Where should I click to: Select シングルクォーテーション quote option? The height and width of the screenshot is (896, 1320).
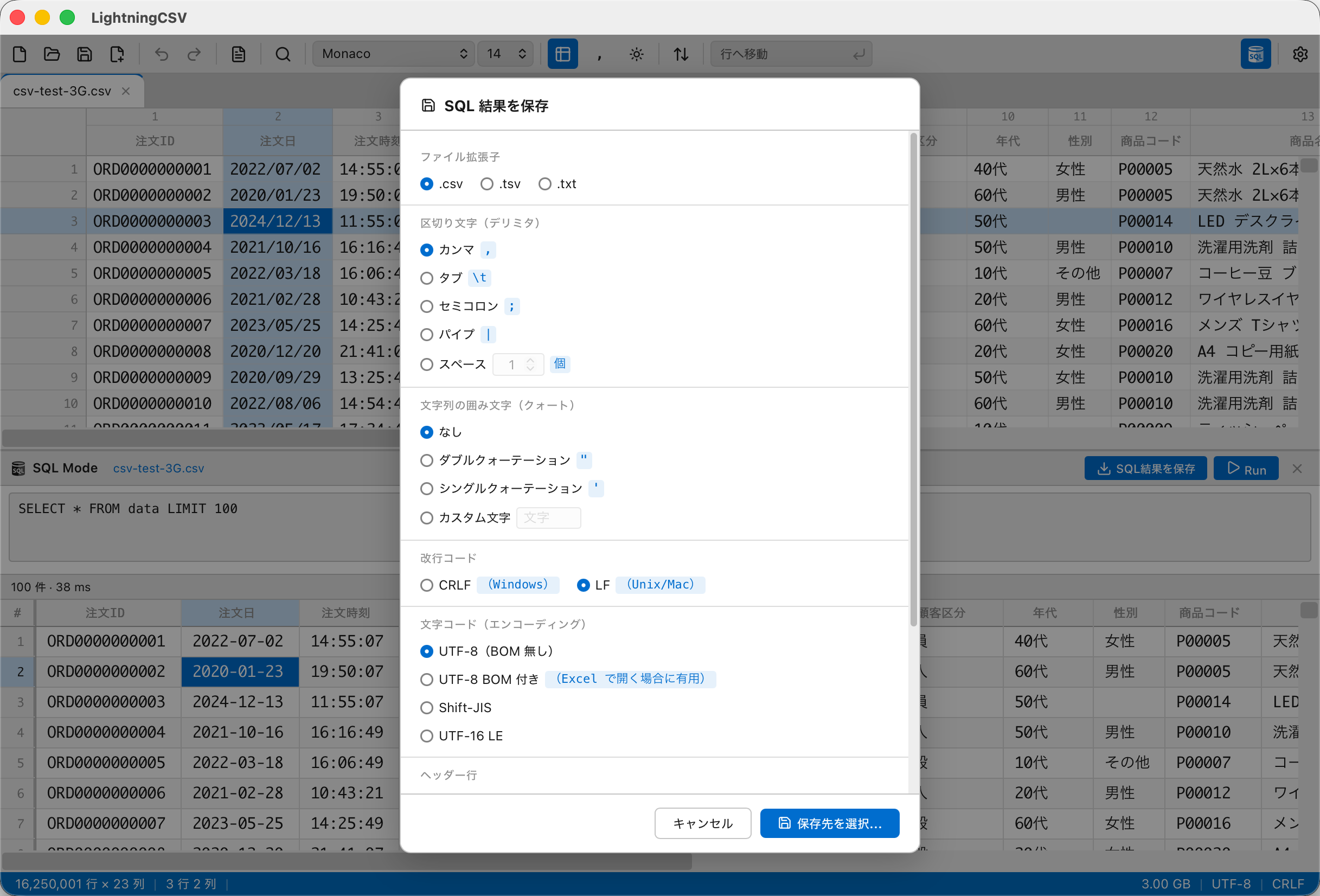pos(511,489)
